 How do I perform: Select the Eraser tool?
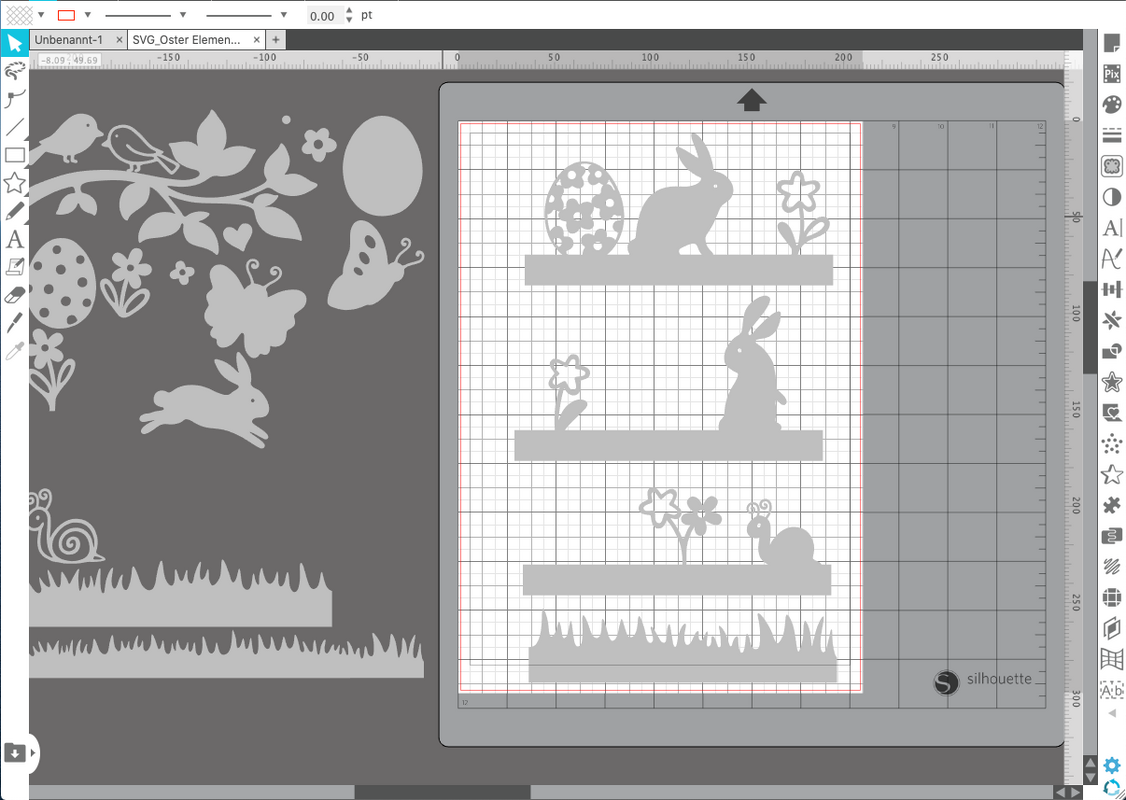[14, 295]
